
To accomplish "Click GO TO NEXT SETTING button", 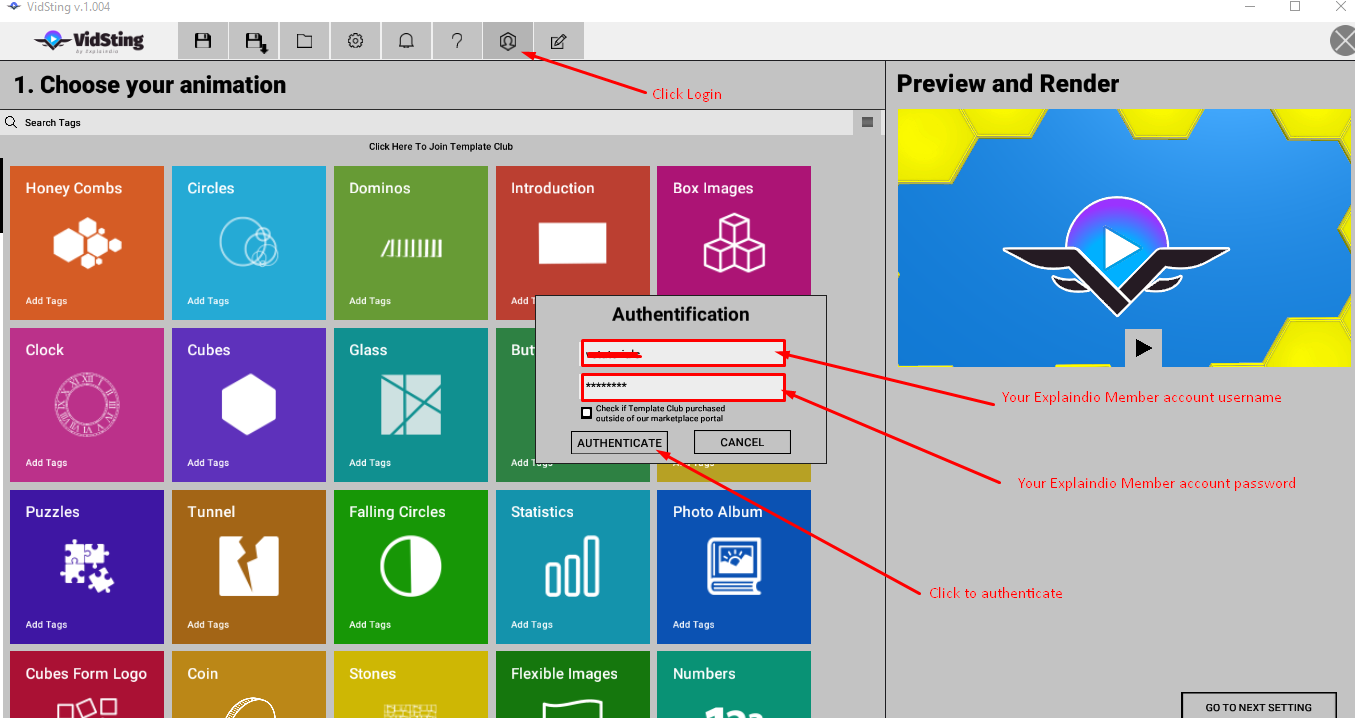I will (1259, 706).
